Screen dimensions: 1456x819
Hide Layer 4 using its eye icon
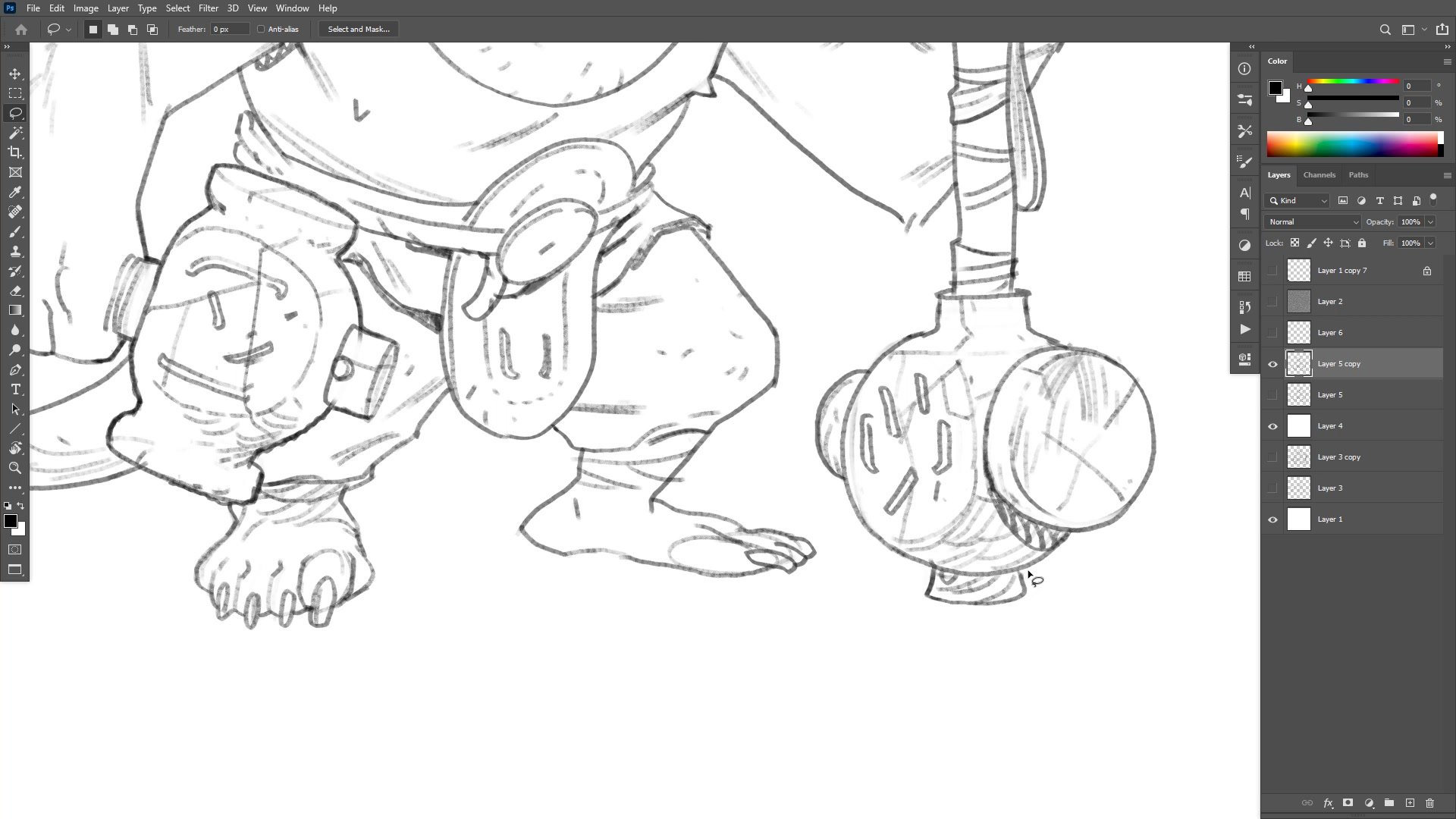point(1272,426)
